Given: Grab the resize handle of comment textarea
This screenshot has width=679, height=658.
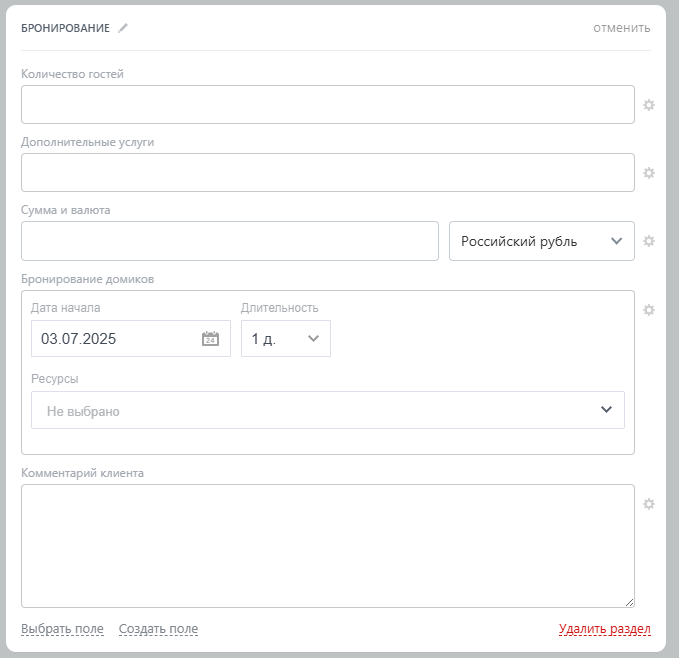Looking at the screenshot, I should (x=630, y=603).
